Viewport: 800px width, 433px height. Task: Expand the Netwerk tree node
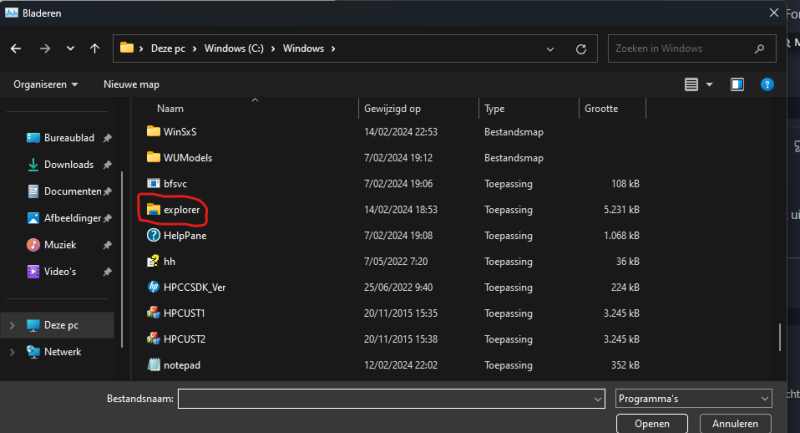tap(12, 352)
